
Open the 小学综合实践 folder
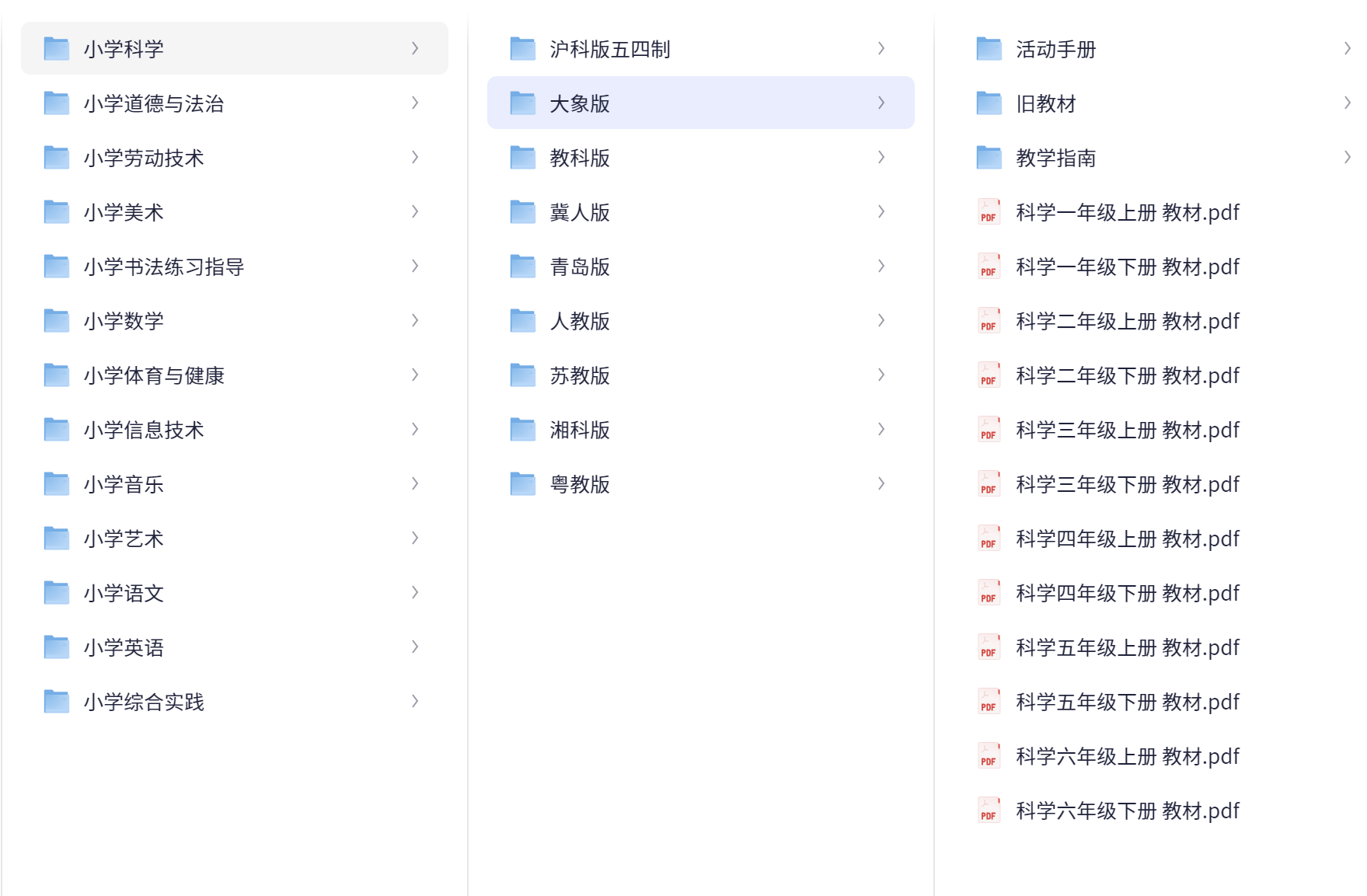click(x=235, y=701)
